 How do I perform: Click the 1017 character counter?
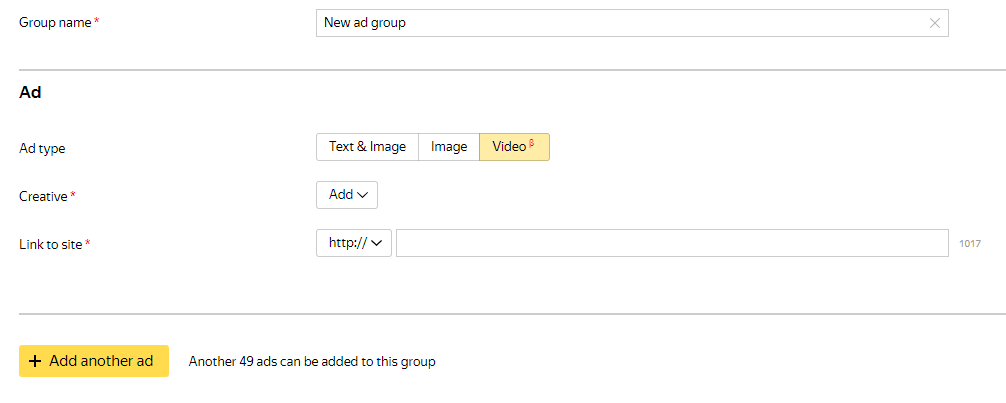click(x=970, y=244)
